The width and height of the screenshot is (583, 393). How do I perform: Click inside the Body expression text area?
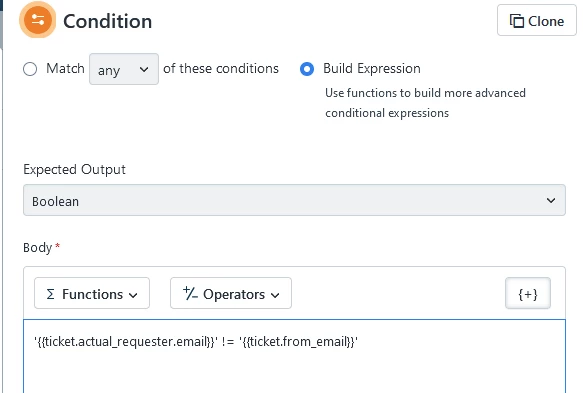[294, 356]
